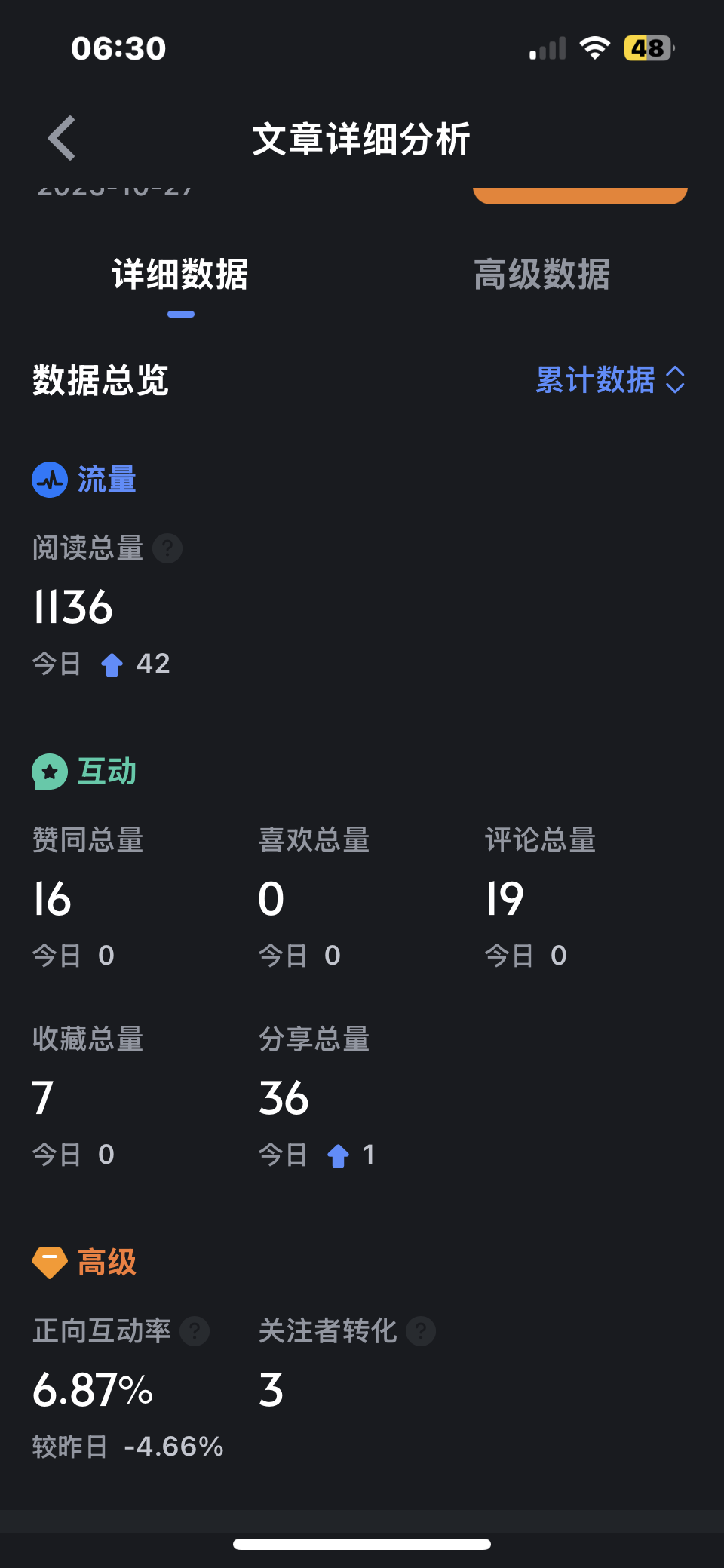The image size is (724, 1568).
Task: Tap the 分享总量 value 36
Action: pos(284,1097)
